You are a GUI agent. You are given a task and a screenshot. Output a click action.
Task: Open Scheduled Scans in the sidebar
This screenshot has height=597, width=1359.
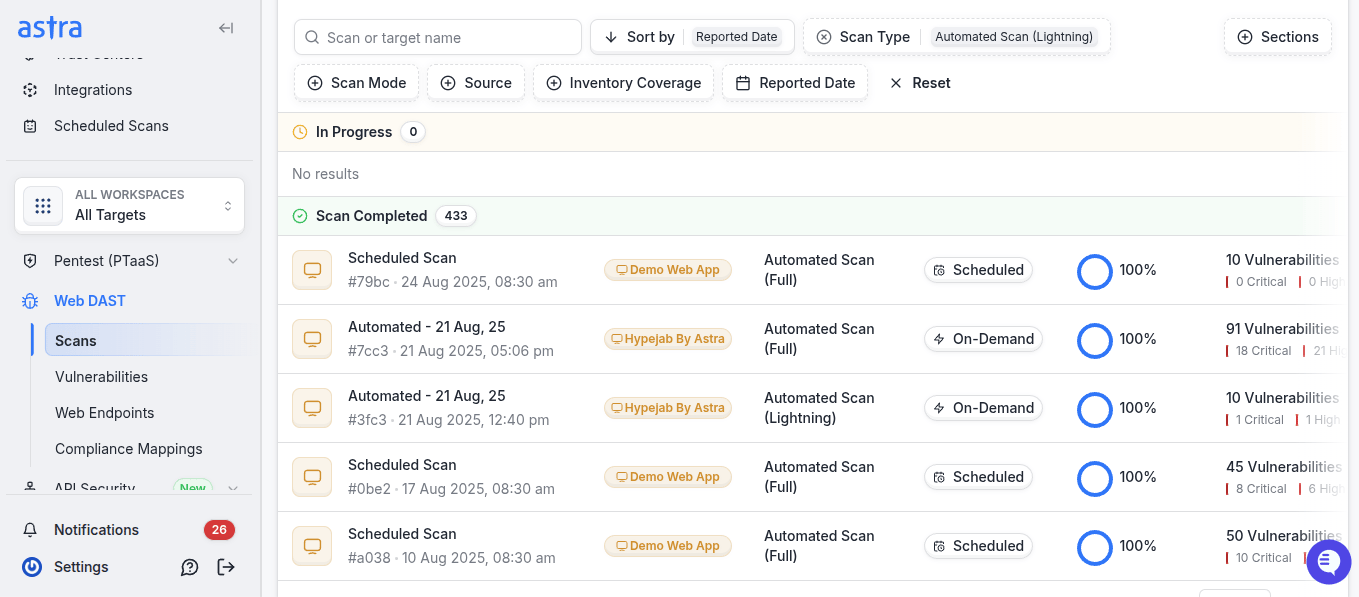111,126
